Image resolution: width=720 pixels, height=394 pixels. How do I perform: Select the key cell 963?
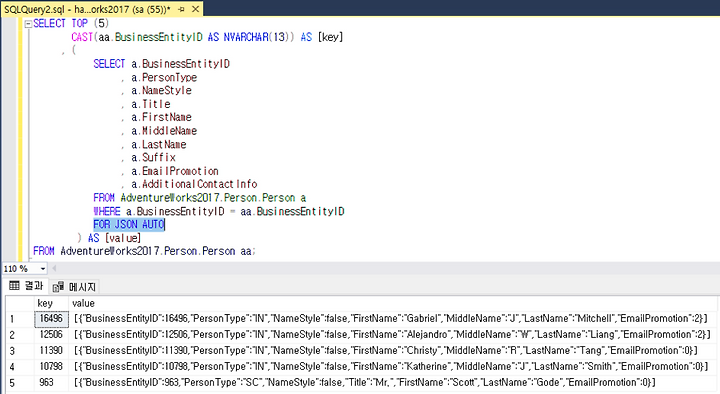51,383
